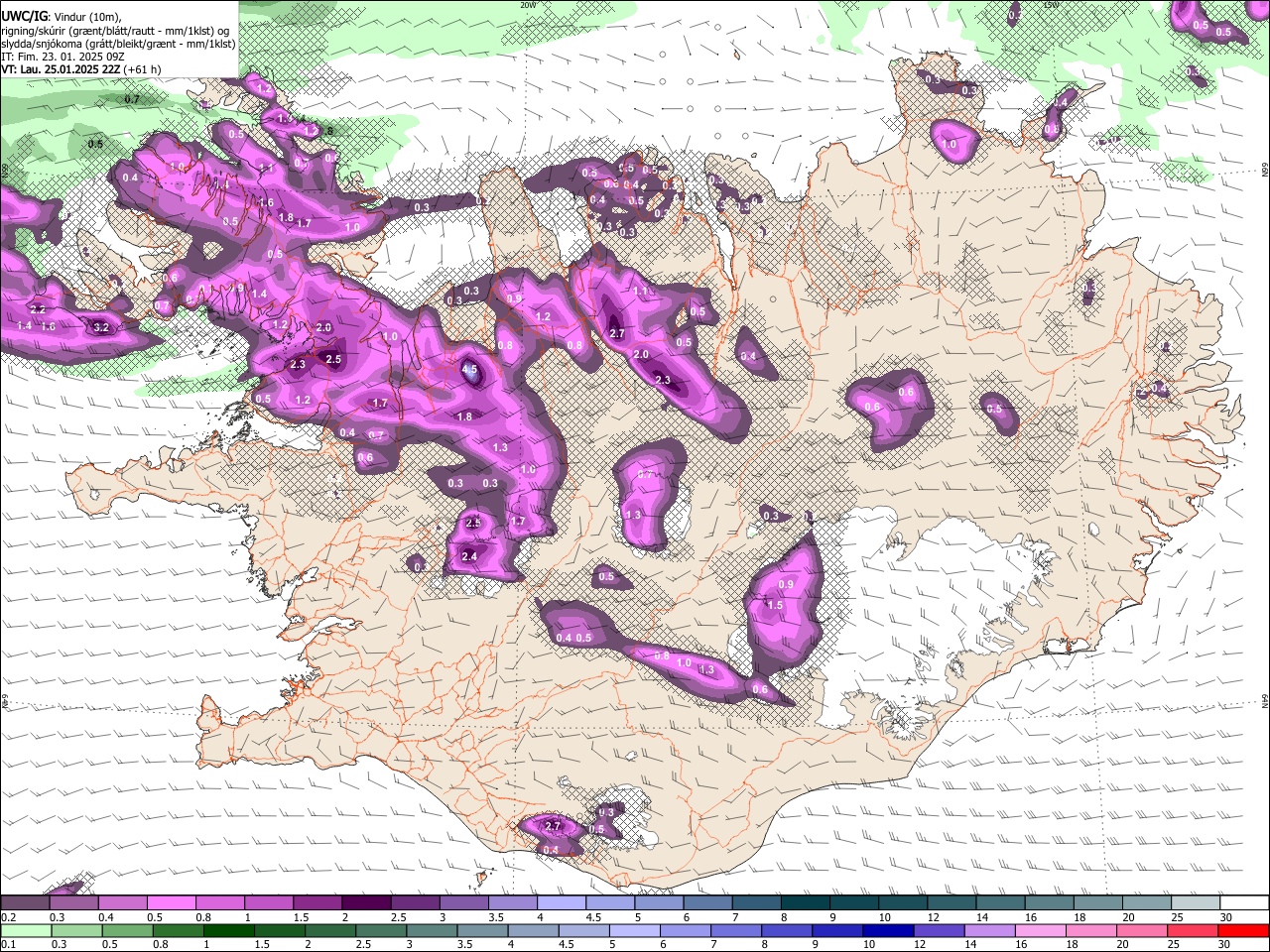
Task: Select the top-row swatch between 1 and 1.5
Action: (x=269, y=903)
